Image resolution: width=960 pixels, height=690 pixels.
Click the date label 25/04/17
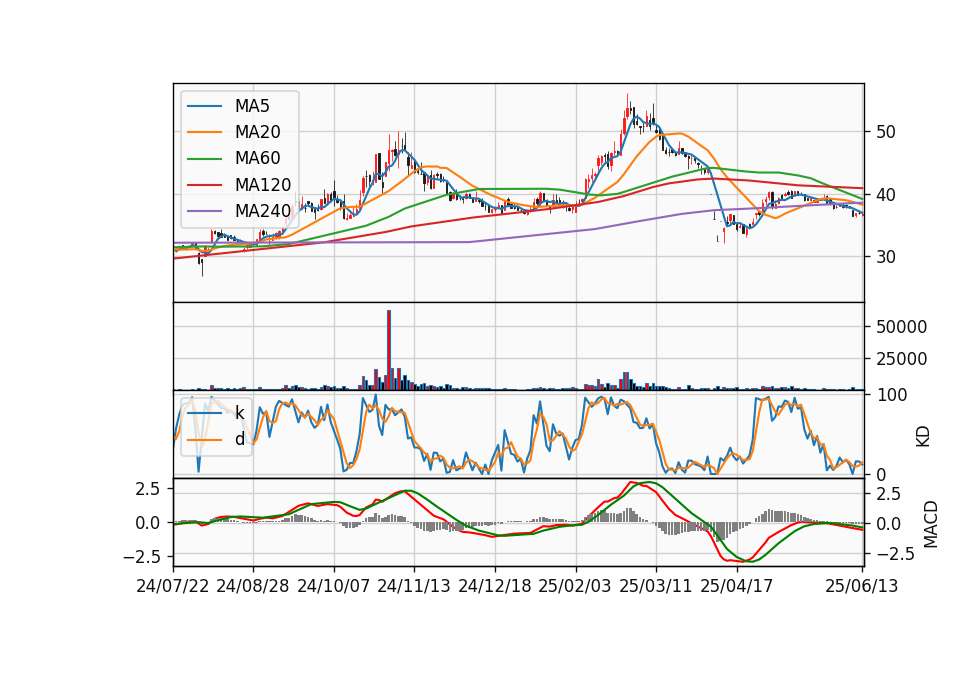(737, 586)
